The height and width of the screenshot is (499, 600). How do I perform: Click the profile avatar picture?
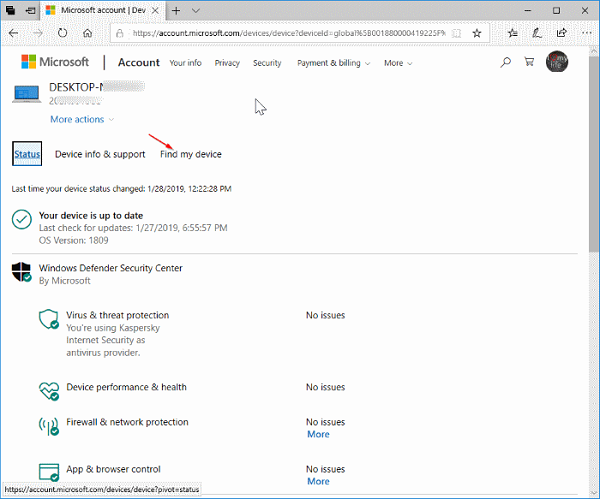tap(559, 62)
